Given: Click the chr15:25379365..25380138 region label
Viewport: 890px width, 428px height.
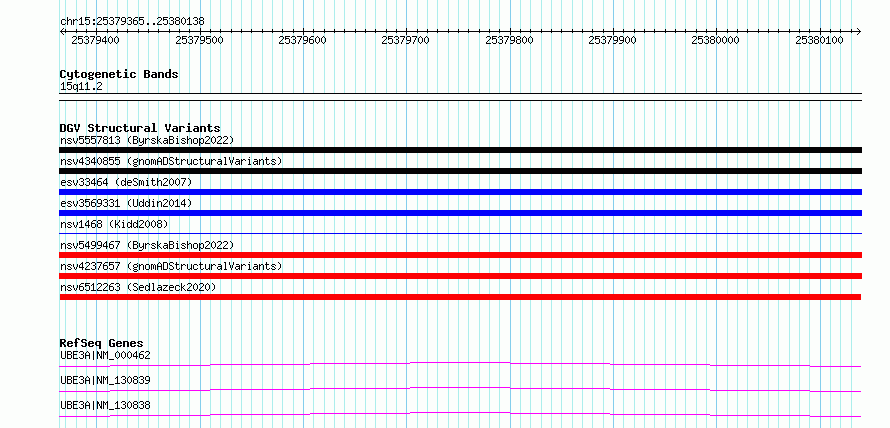Looking at the screenshot, I should point(132,22).
